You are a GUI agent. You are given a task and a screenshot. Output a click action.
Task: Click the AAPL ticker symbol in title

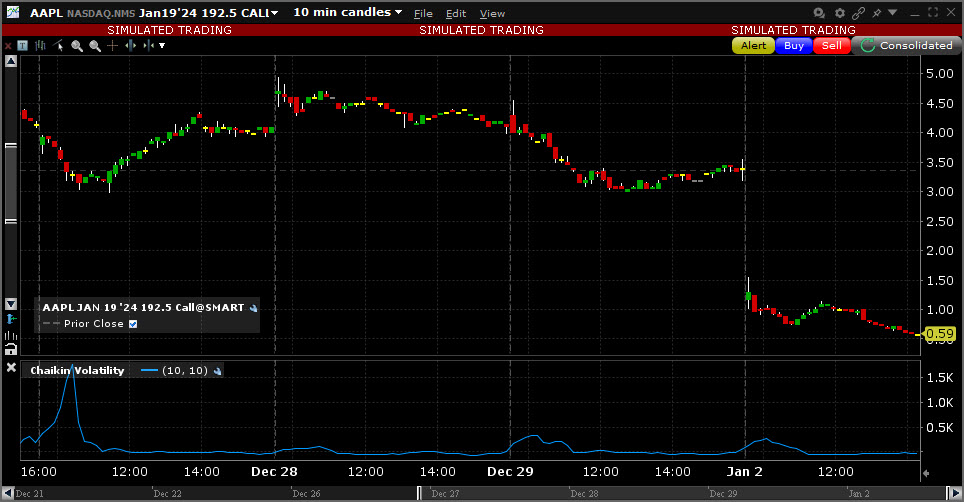(x=47, y=13)
